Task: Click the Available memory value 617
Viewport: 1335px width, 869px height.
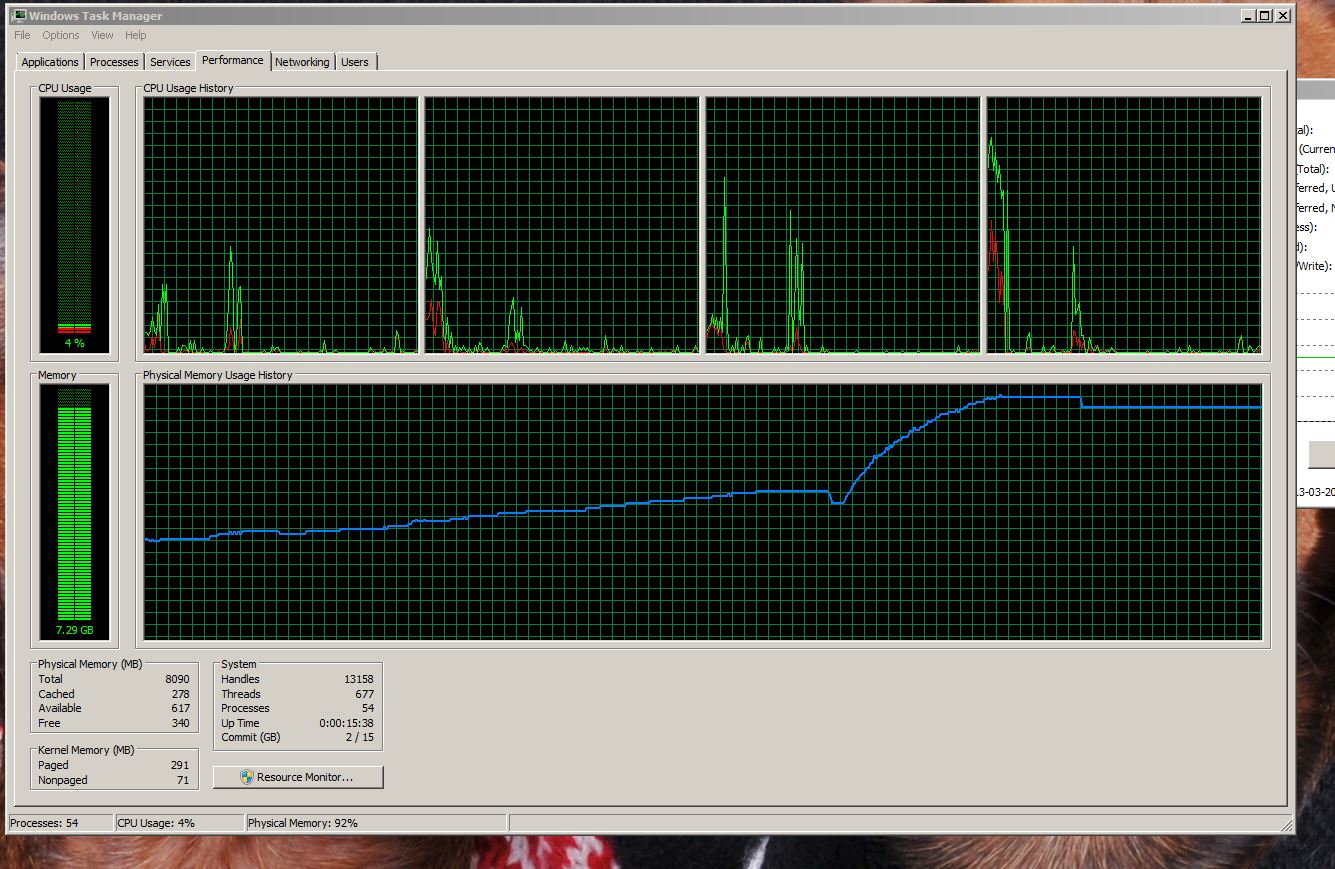Action: [180, 708]
